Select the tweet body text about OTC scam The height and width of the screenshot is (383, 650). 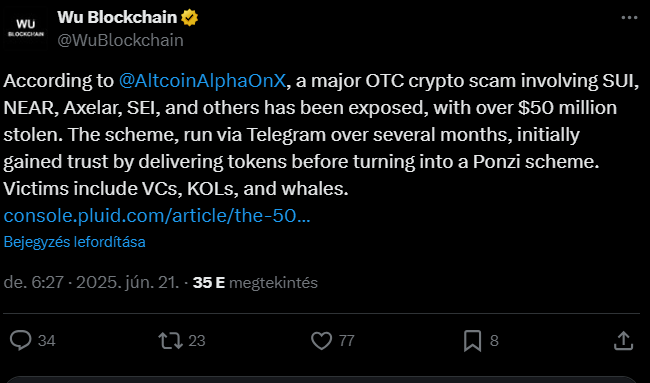tap(321, 134)
